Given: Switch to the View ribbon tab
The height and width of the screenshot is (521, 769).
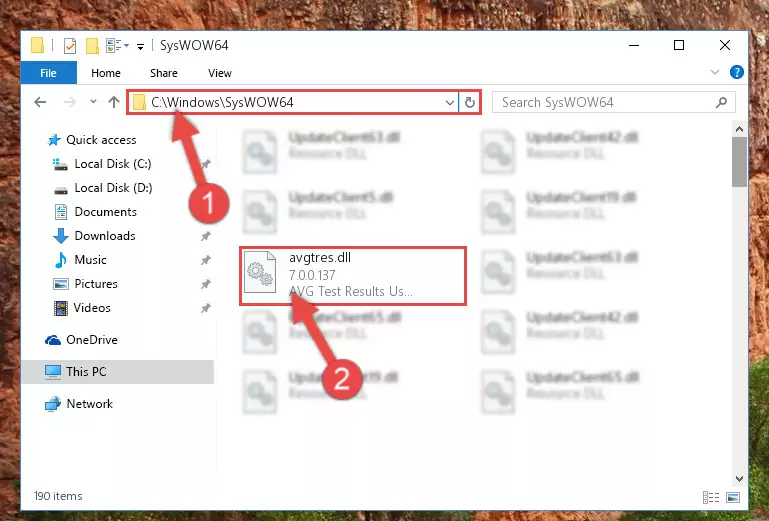Looking at the screenshot, I should click(220, 73).
